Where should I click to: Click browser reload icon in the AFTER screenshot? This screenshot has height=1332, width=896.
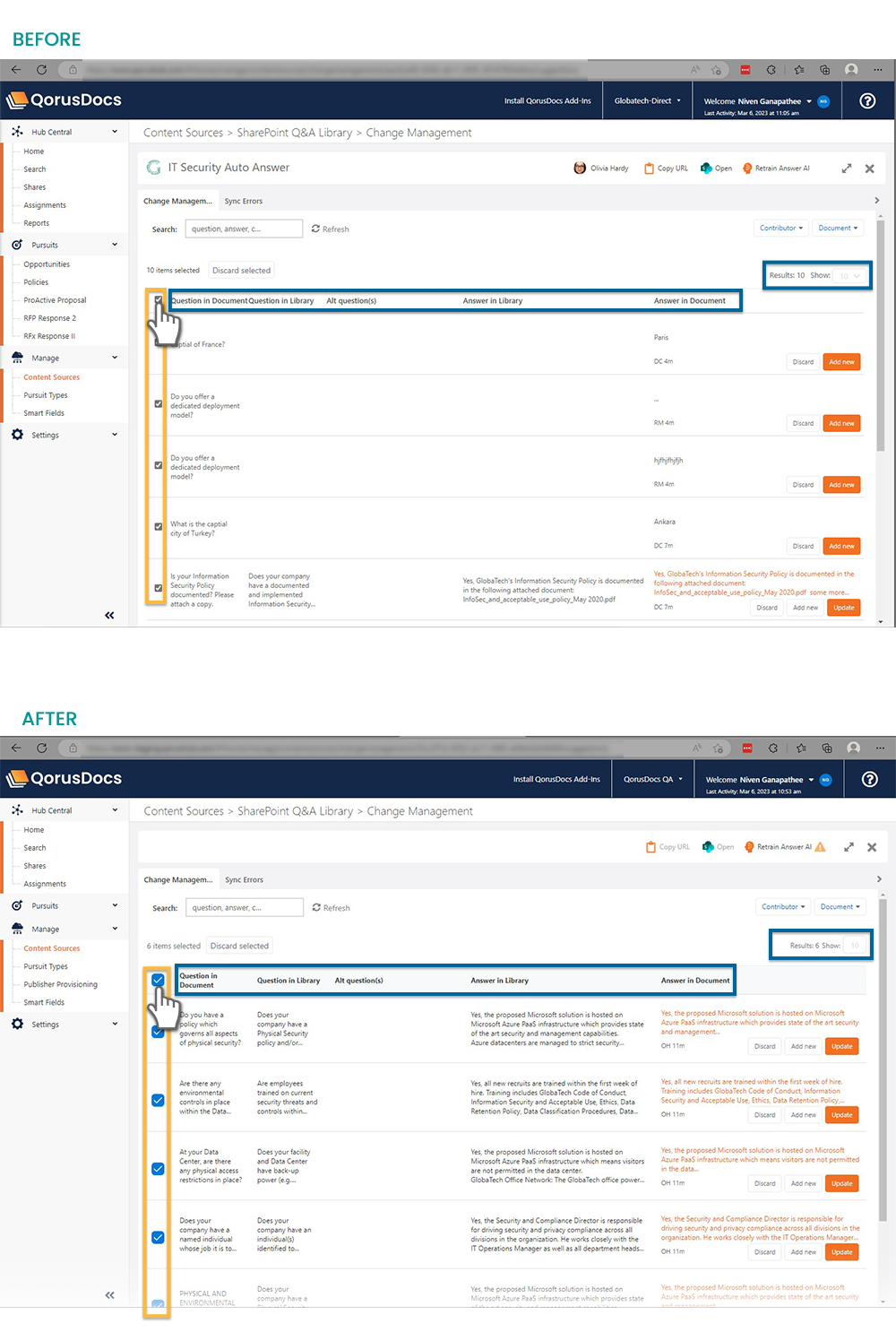(41, 748)
